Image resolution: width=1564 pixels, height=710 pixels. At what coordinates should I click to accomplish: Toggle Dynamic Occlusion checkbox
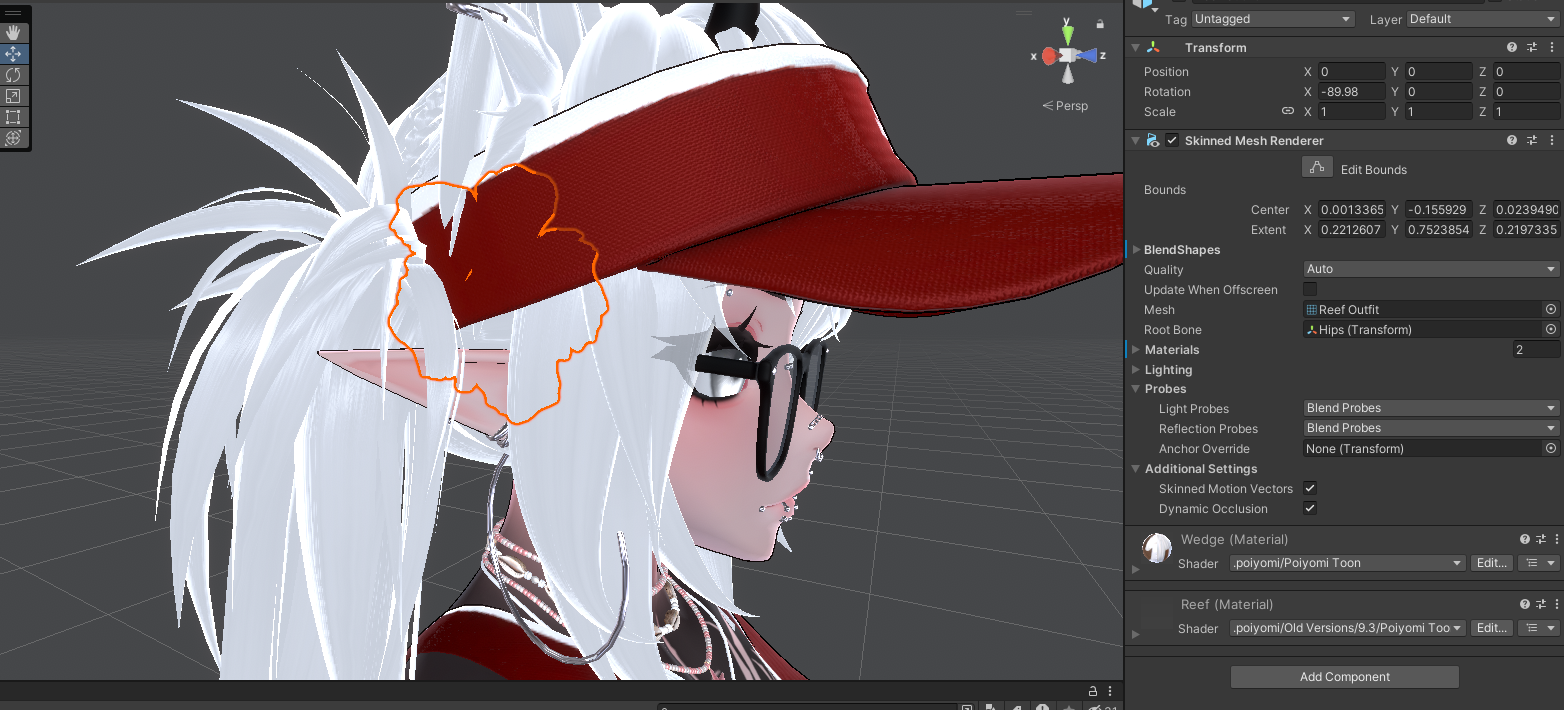[1310, 509]
